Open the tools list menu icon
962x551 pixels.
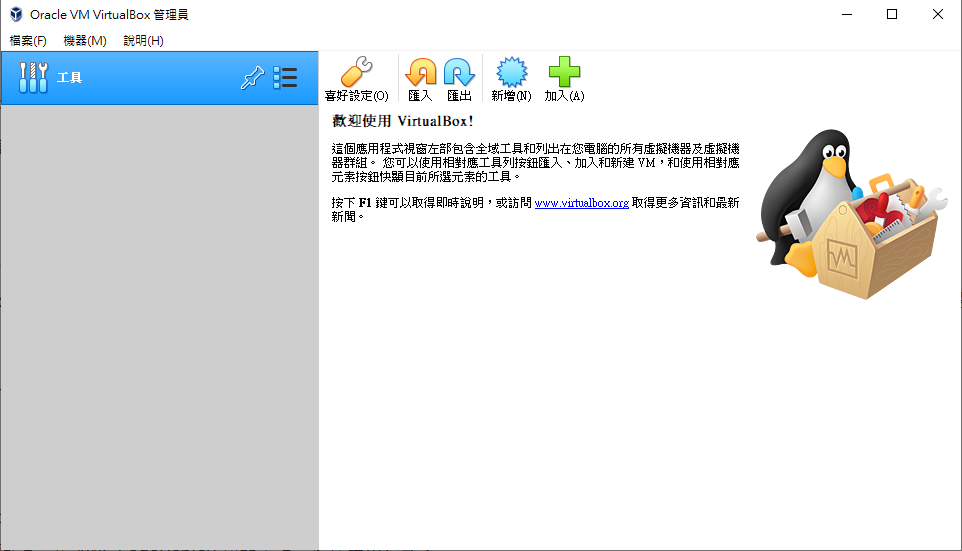(285, 78)
